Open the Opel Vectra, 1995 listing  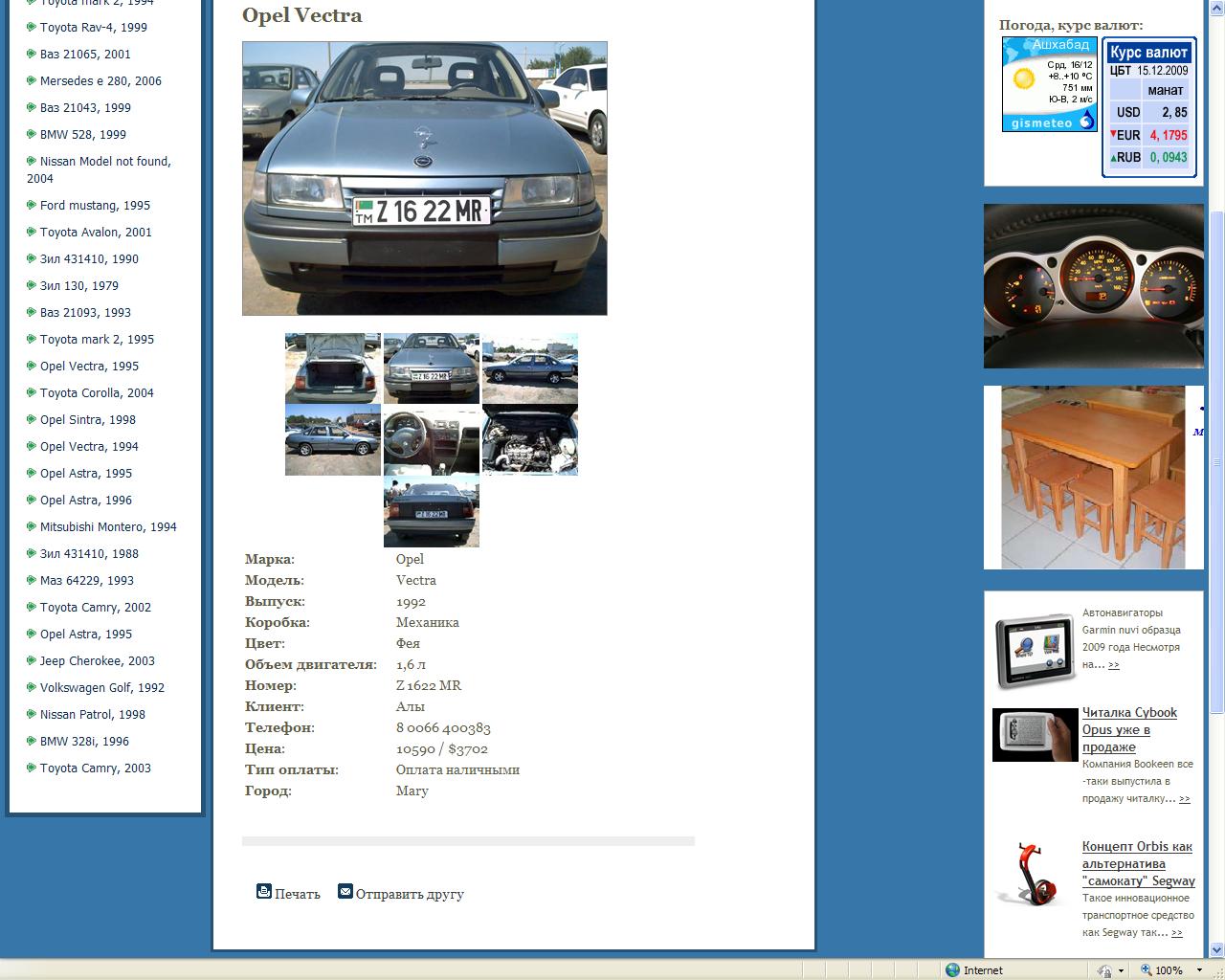[x=89, y=366]
